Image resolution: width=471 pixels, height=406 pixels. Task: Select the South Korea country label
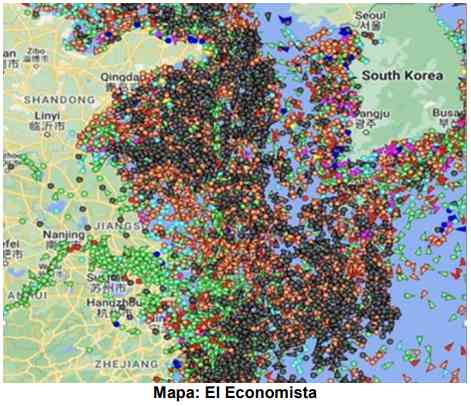(403, 75)
